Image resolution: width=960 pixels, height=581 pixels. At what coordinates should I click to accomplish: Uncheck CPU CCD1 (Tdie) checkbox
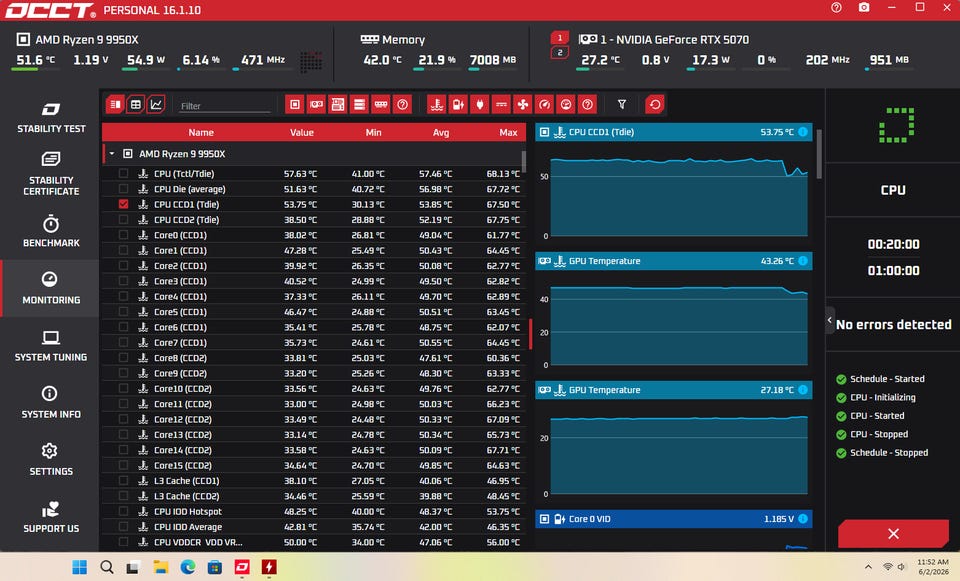[124, 204]
